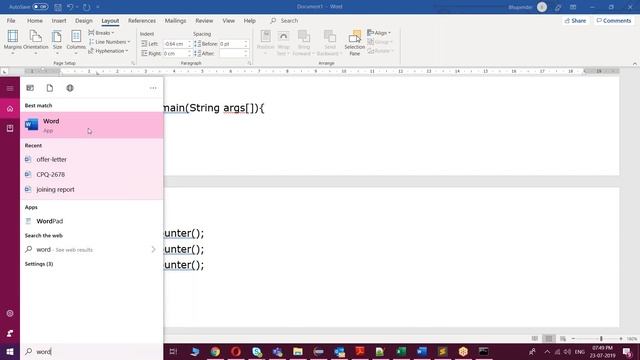Open the page Size dropdown
This screenshot has width=640, height=360.
coord(57,42)
